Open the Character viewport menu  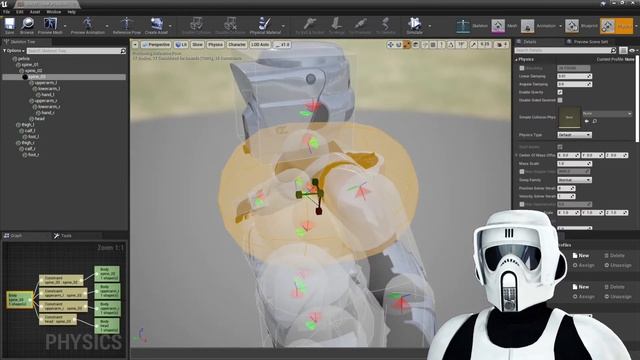(237, 44)
